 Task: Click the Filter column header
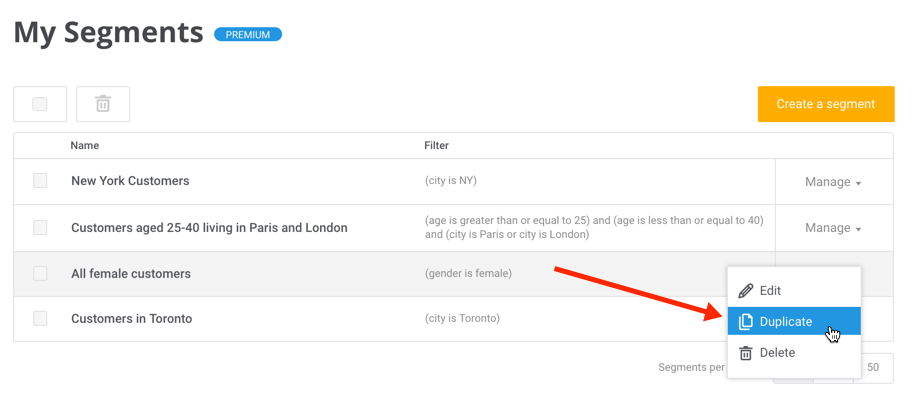pyautogui.click(x=437, y=146)
